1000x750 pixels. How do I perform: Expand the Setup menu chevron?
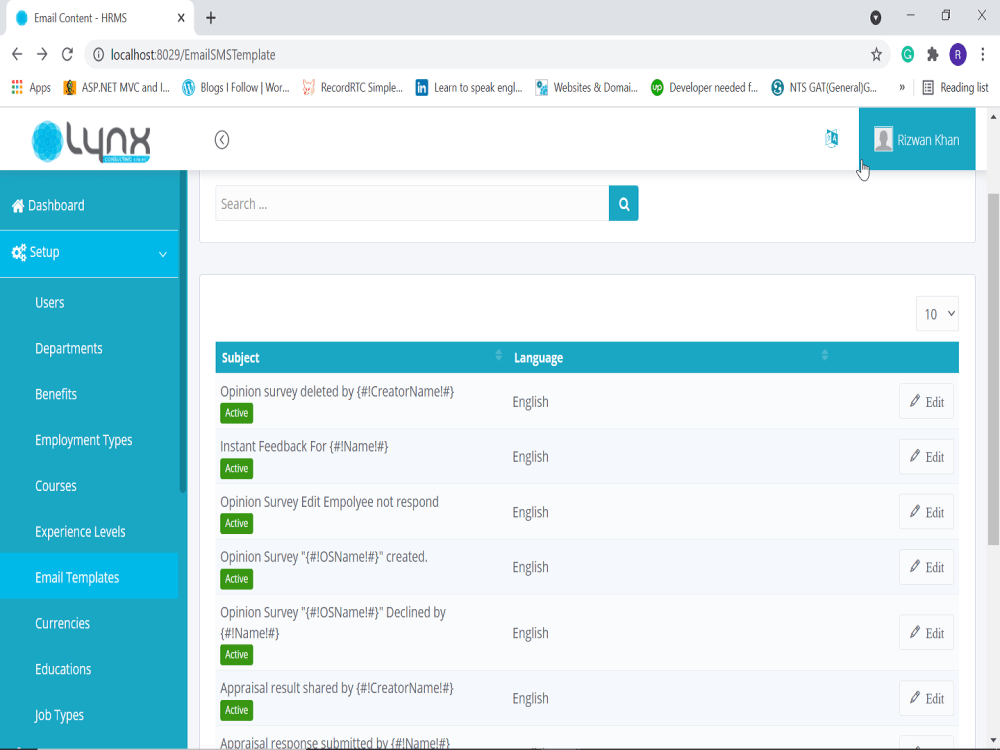click(163, 254)
